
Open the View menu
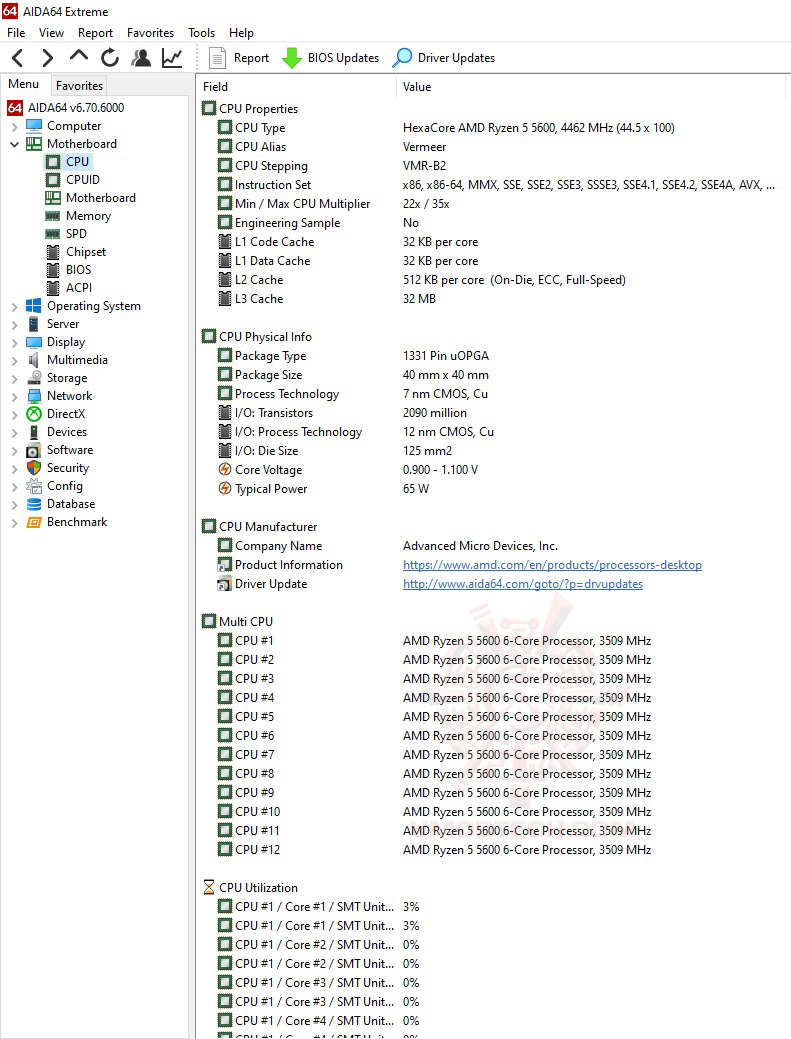coord(51,32)
